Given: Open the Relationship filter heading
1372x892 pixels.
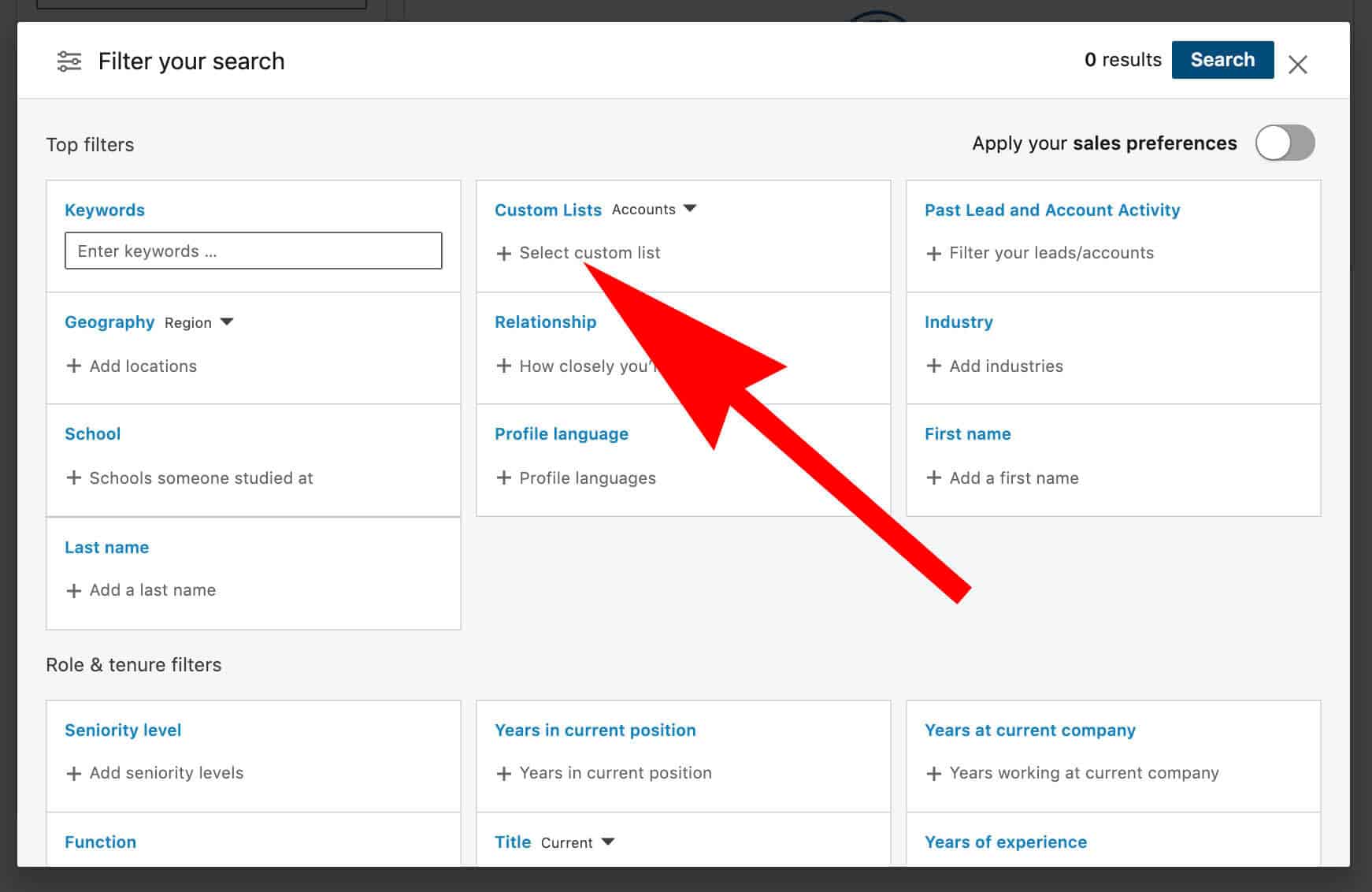Looking at the screenshot, I should tap(545, 322).
